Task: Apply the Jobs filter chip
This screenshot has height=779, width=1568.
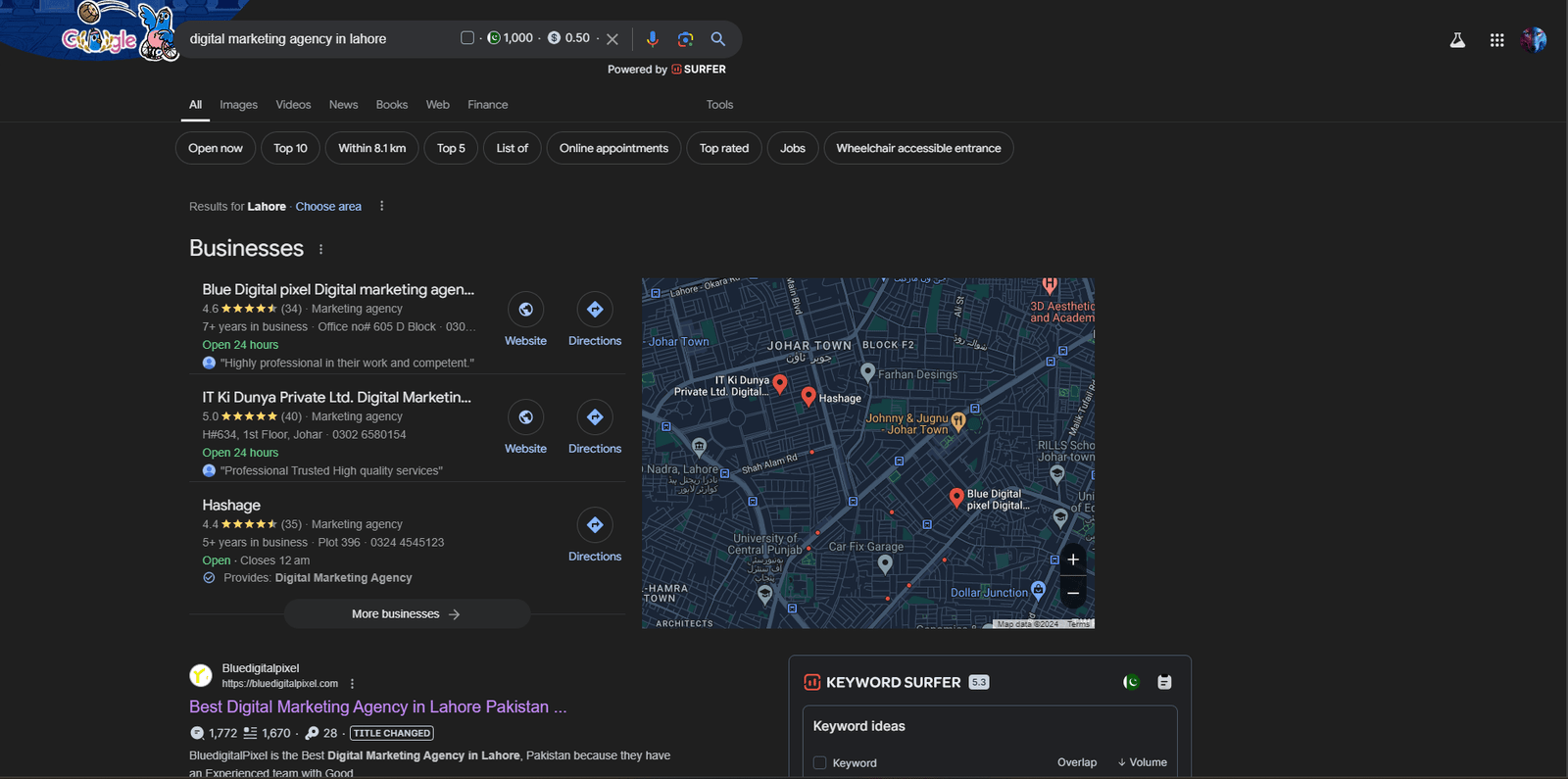Action: tap(793, 148)
